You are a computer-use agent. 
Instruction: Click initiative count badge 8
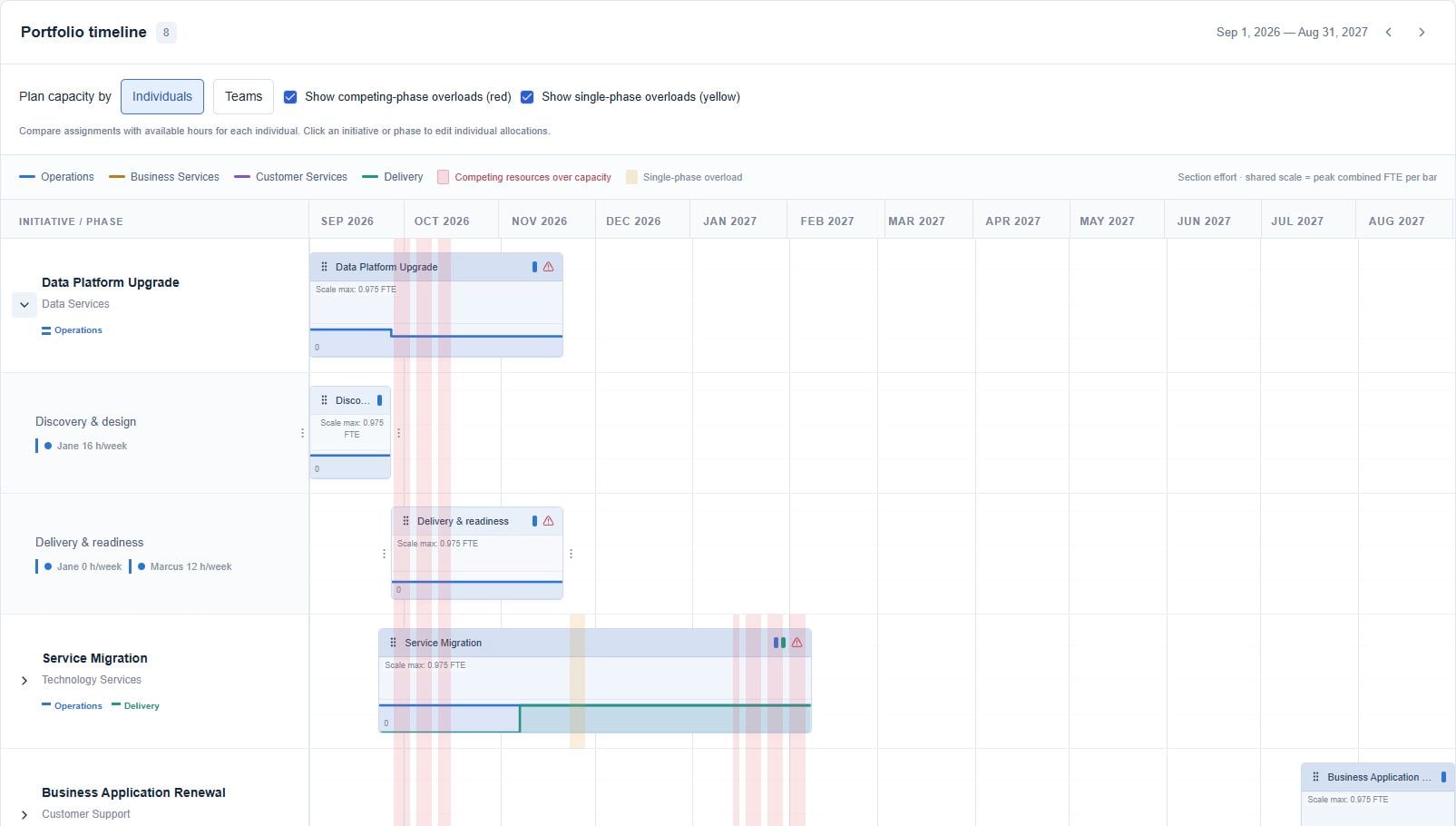point(166,33)
